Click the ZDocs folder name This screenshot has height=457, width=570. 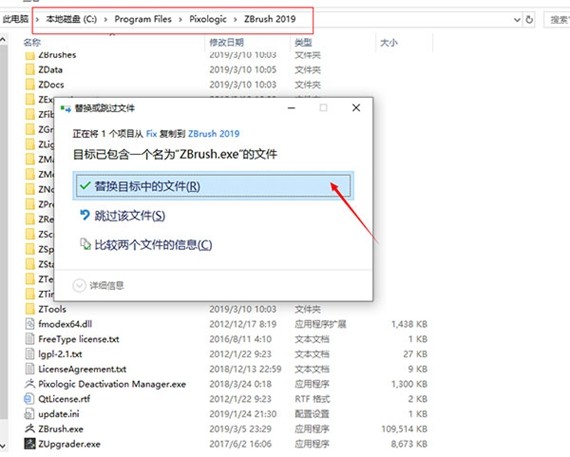click(51, 85)
